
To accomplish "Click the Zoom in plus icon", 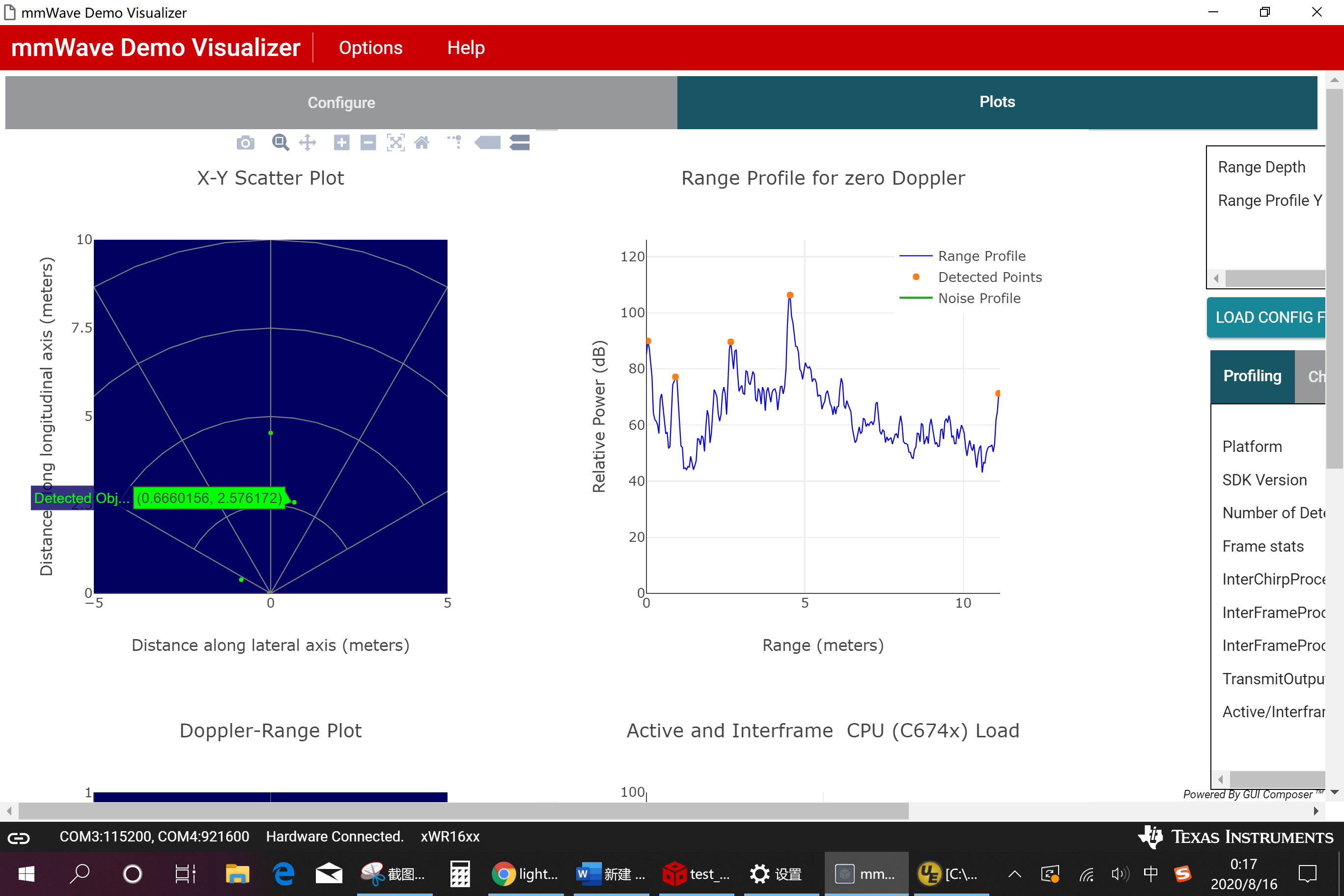I will pos(341,142).
